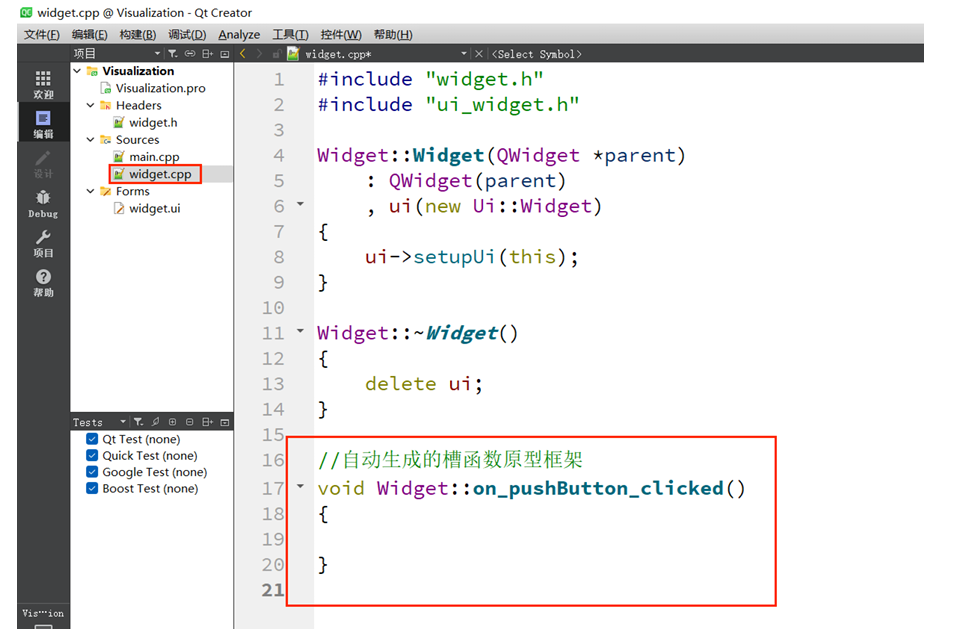Close the widget.cpp document

(479, 54)
